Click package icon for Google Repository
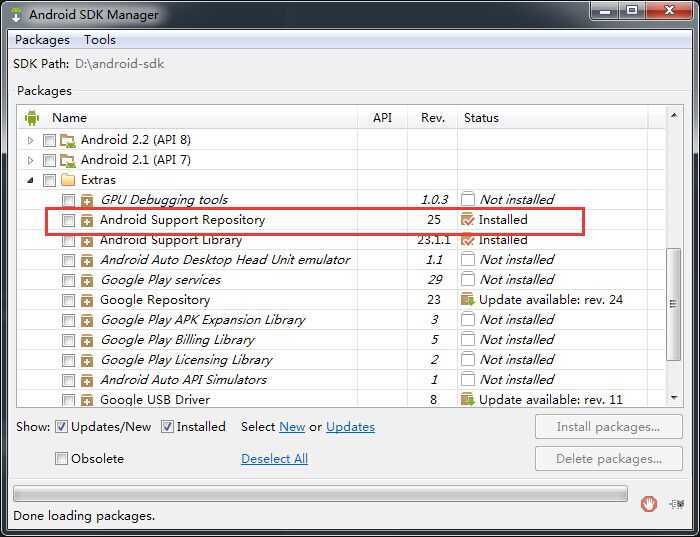Screen dimensions: 700x537 click(87, 300)
